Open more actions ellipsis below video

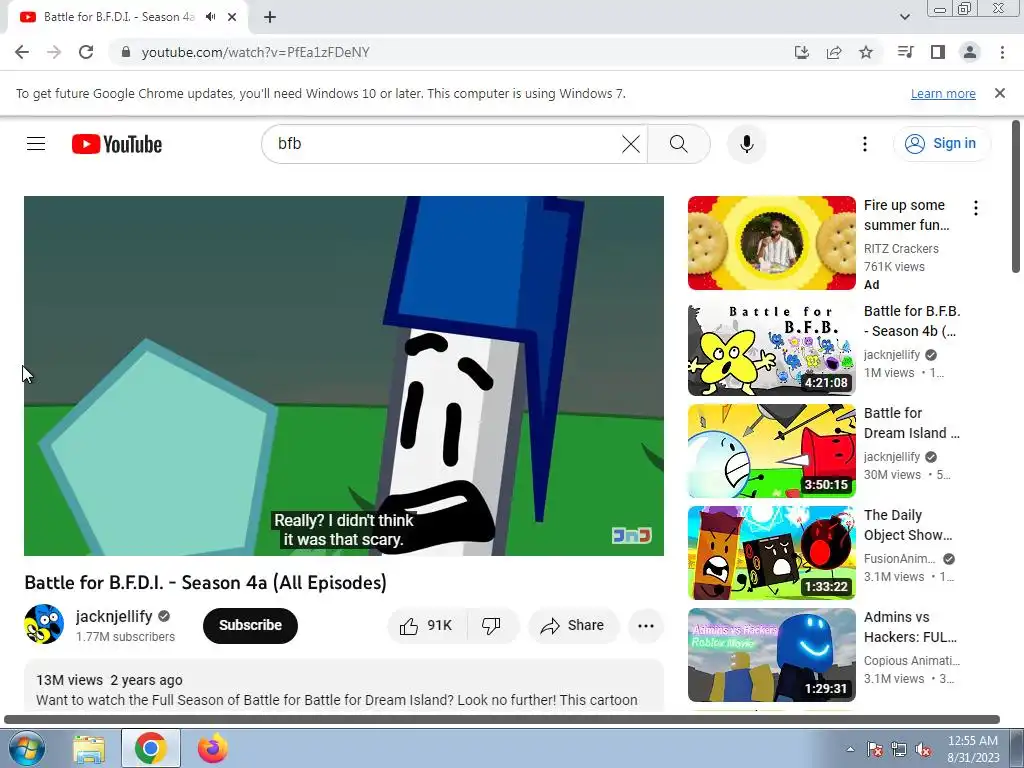point(646,626)
